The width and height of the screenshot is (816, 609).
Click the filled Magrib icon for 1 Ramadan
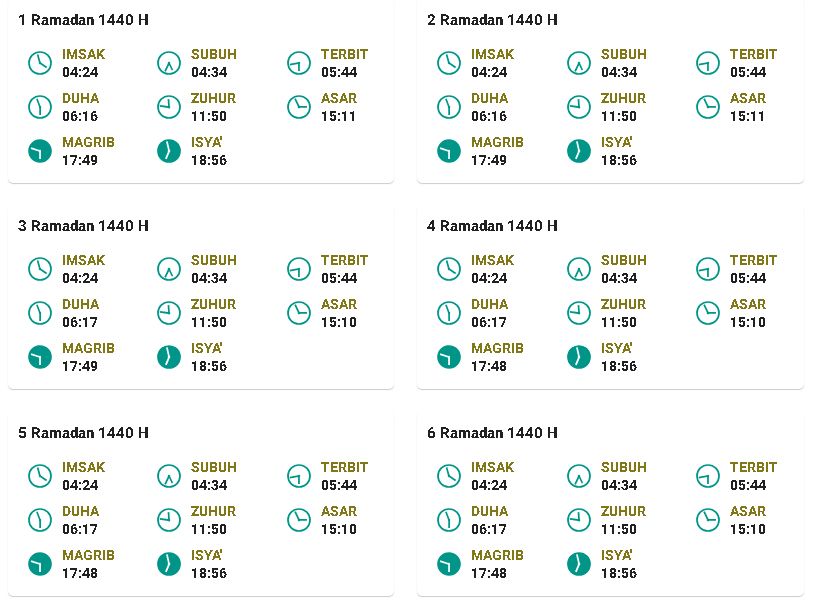(40, 151)
